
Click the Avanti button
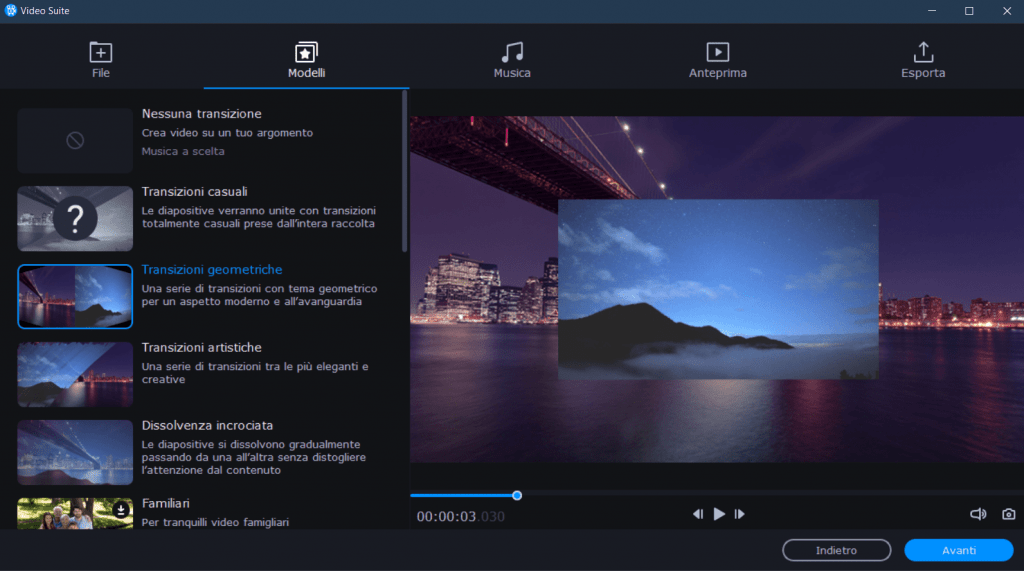pyautogui.click(x=959, y=550)
